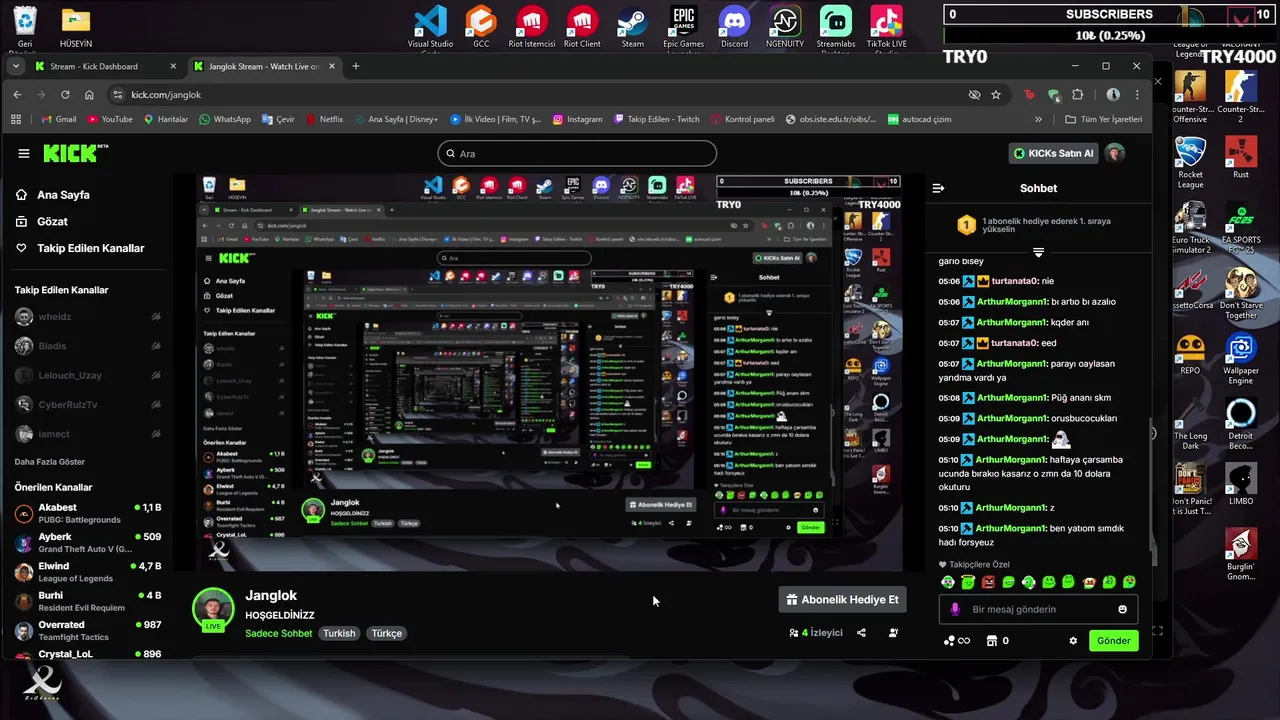
Task: Open the Kick hamburger menu
Action: tap(24, 153)
